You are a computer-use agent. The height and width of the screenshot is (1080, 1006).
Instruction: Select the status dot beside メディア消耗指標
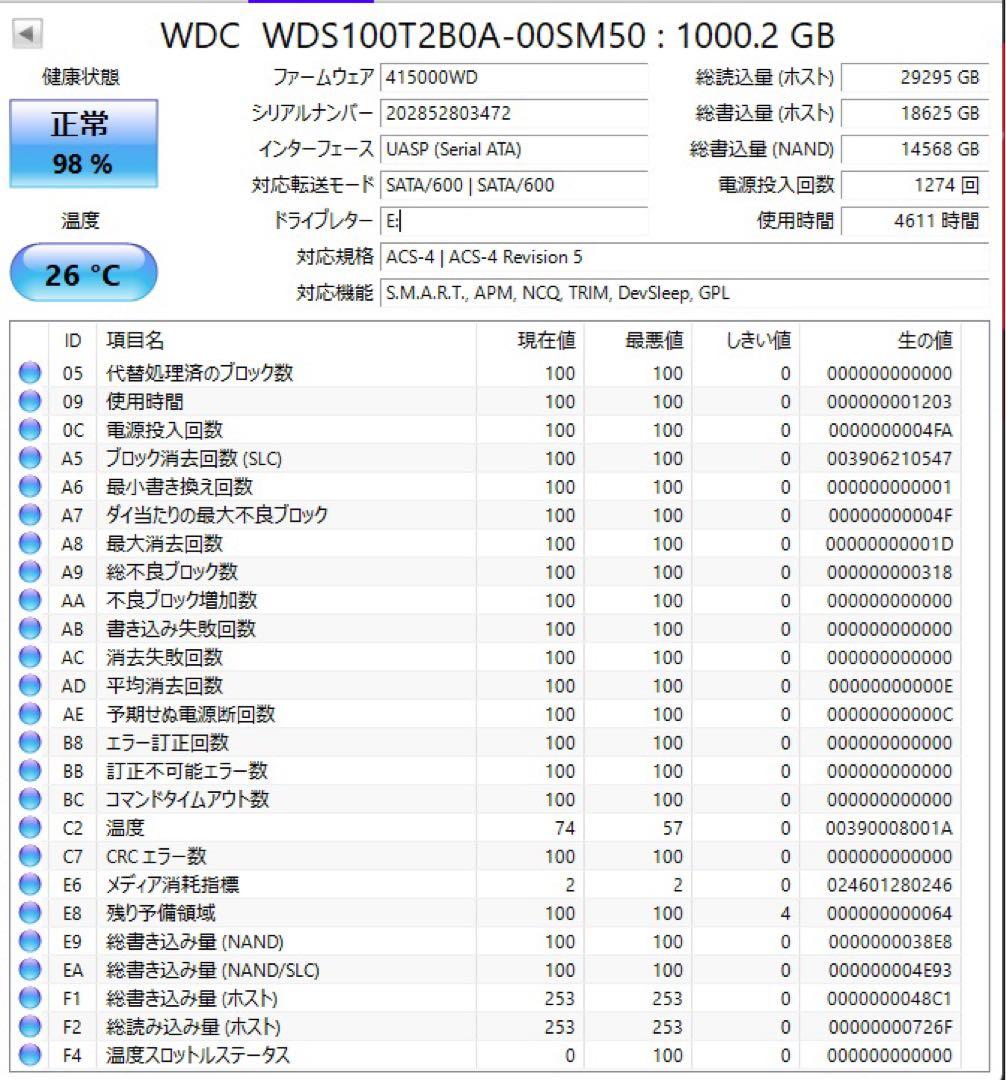pyautogui.click(x=29, y=885)
